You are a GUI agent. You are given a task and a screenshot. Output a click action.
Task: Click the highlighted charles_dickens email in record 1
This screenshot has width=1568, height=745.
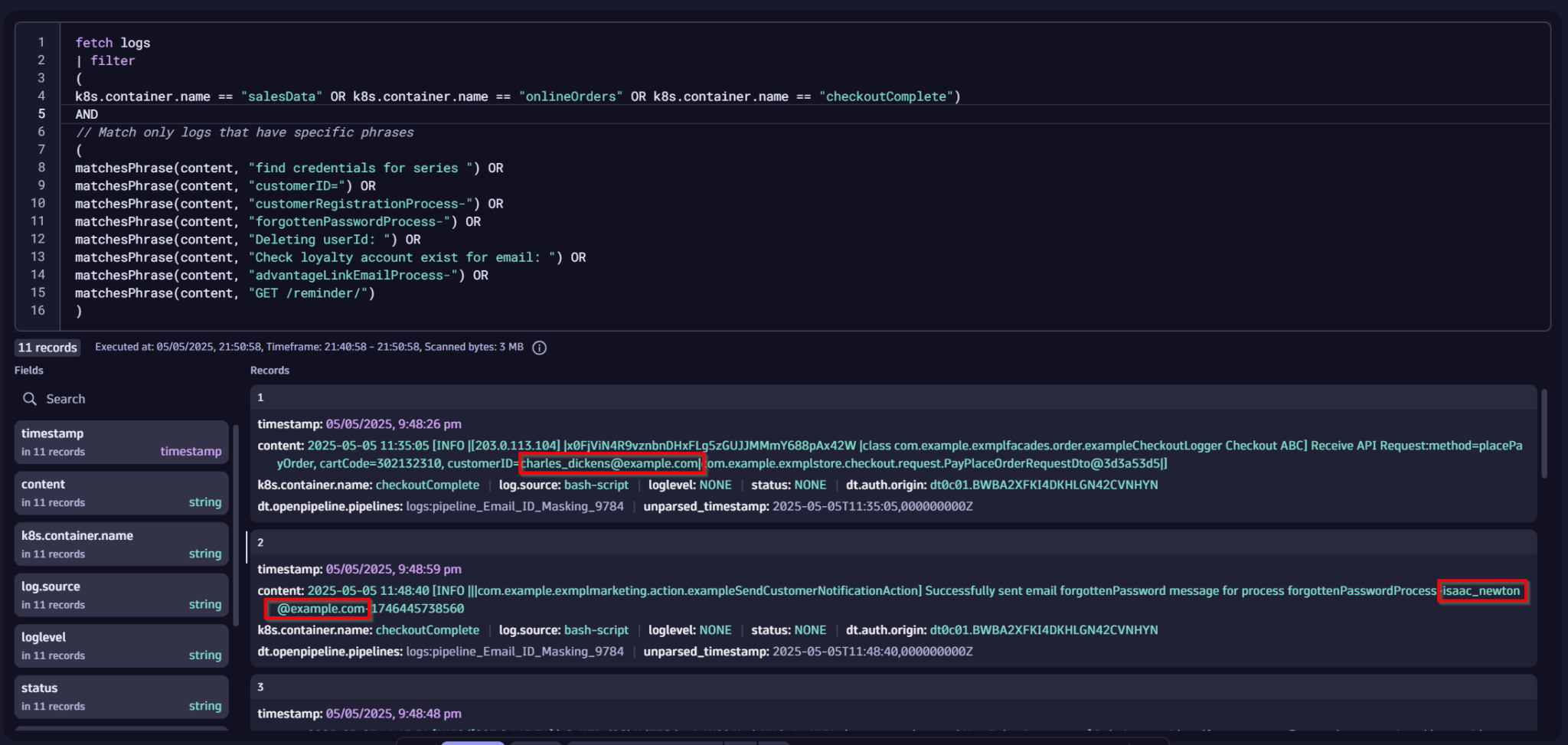[x=611, y=463]
